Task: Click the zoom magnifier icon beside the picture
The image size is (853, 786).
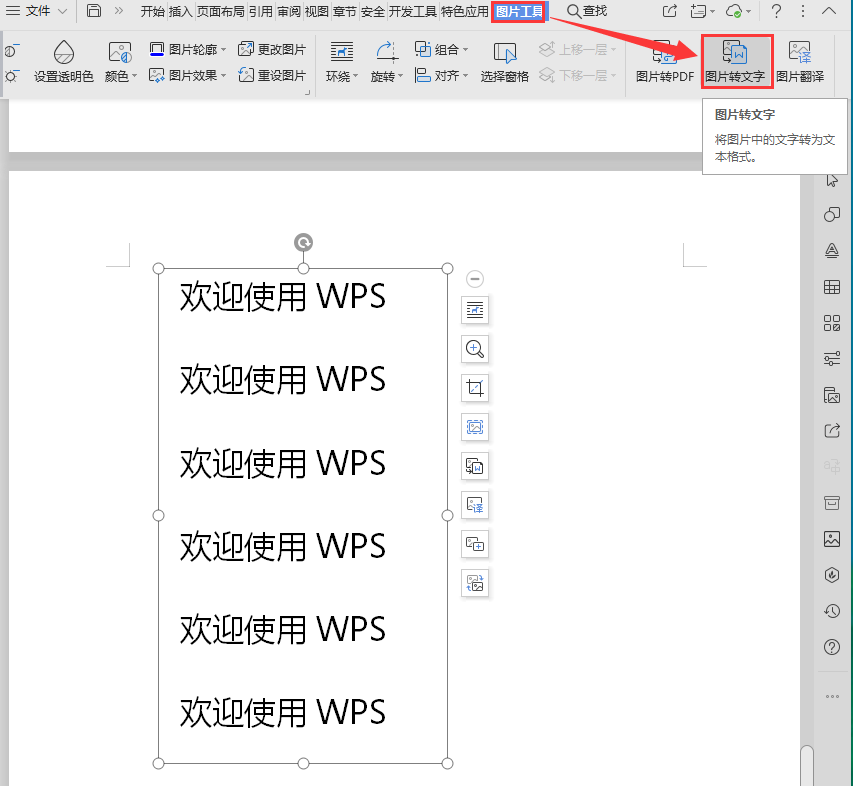Action: 475,349
